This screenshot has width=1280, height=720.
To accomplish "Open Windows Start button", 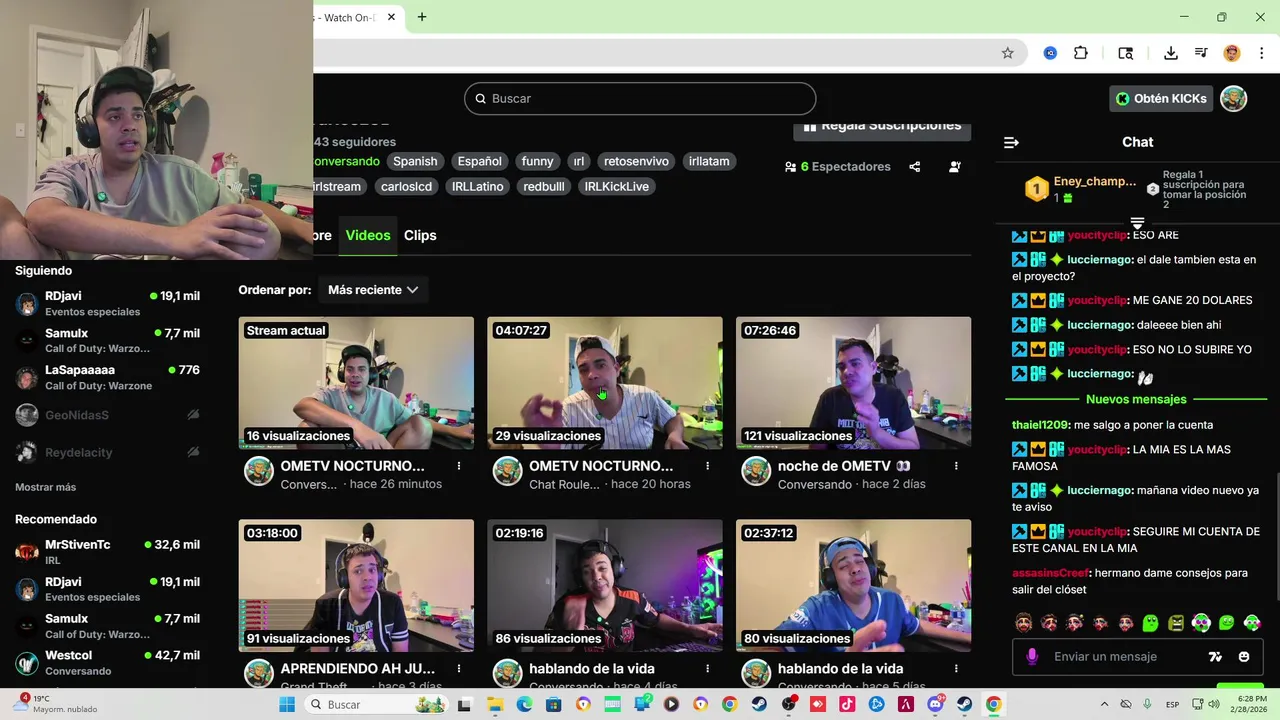I will 287,704.
